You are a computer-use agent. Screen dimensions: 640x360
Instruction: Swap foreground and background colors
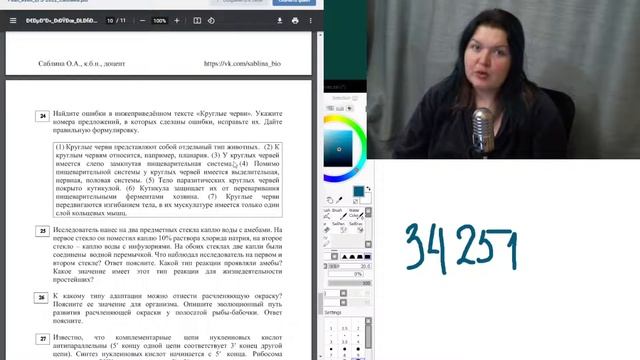[369, 189]
